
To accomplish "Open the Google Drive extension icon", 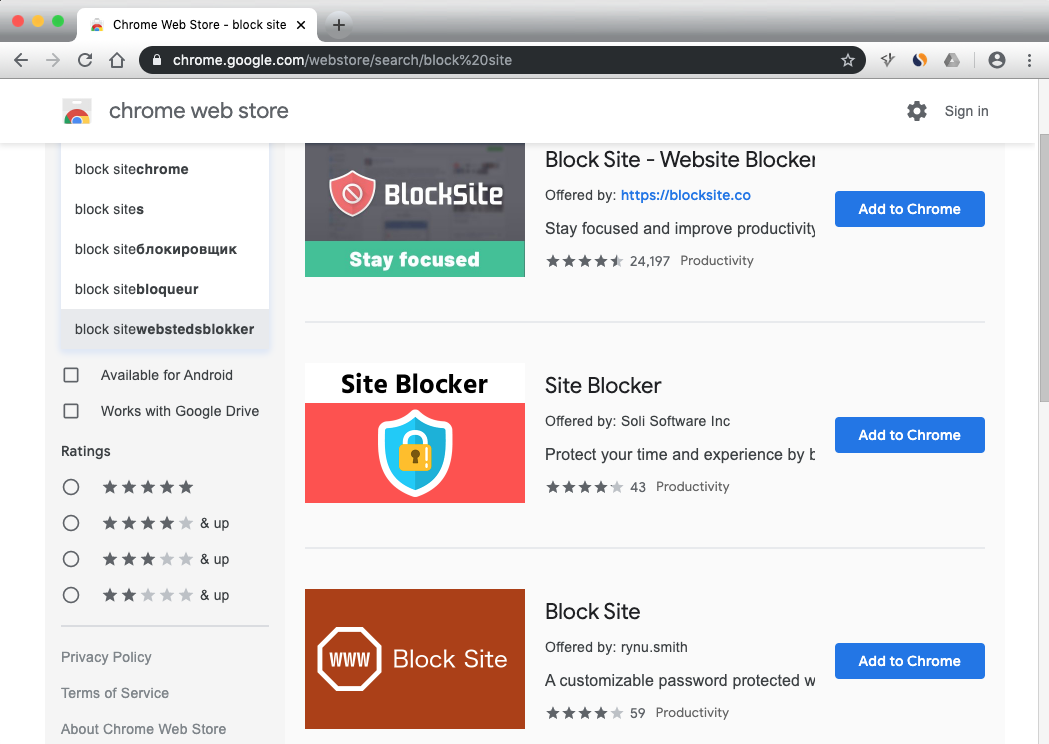I will [x=952, y=60].
